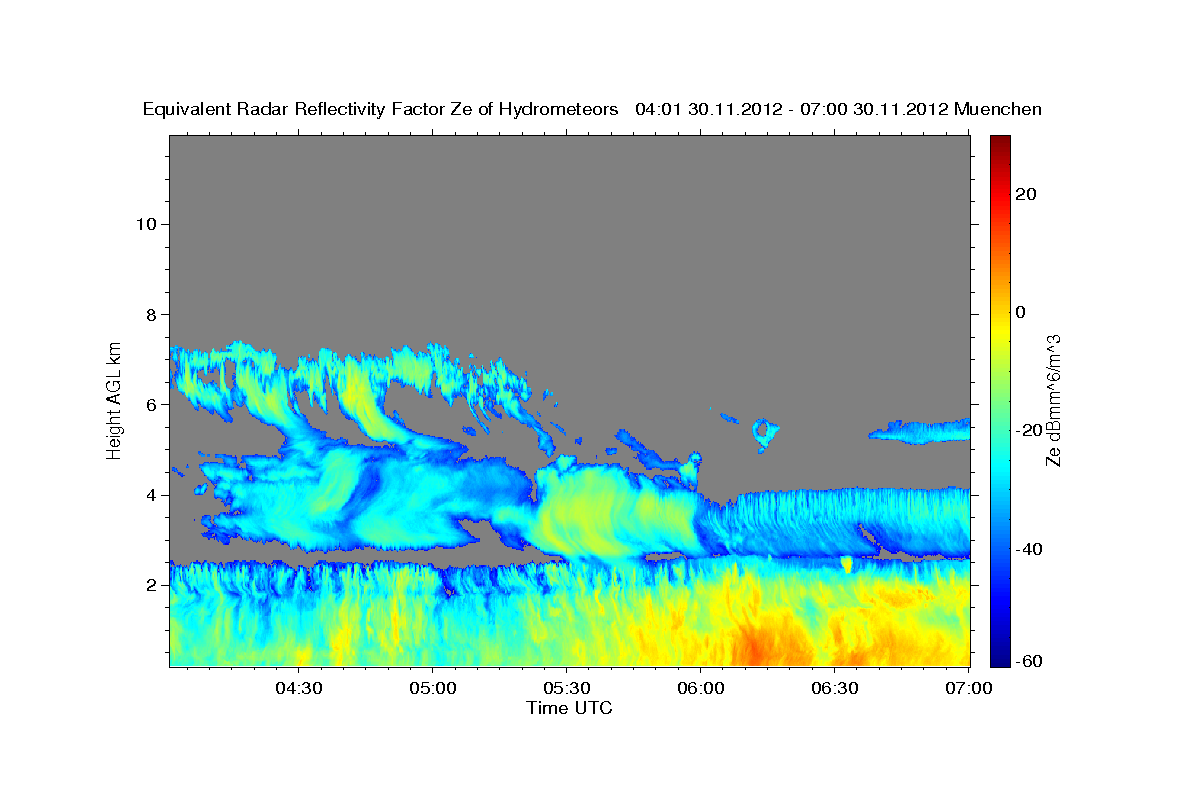Click the dark red top of colorbar
The width and height of the screenshot is (1200, 800).
[x=1000, y=145]
